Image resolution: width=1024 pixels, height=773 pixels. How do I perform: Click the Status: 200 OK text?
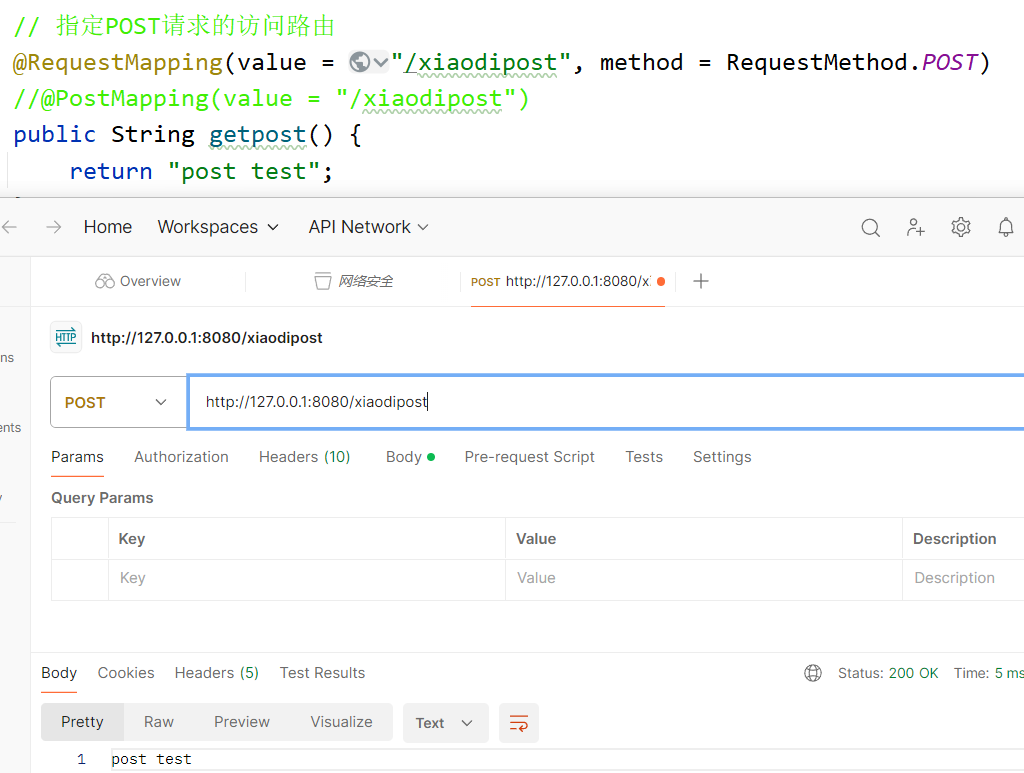pyautogui.click(x=888, y=673)
